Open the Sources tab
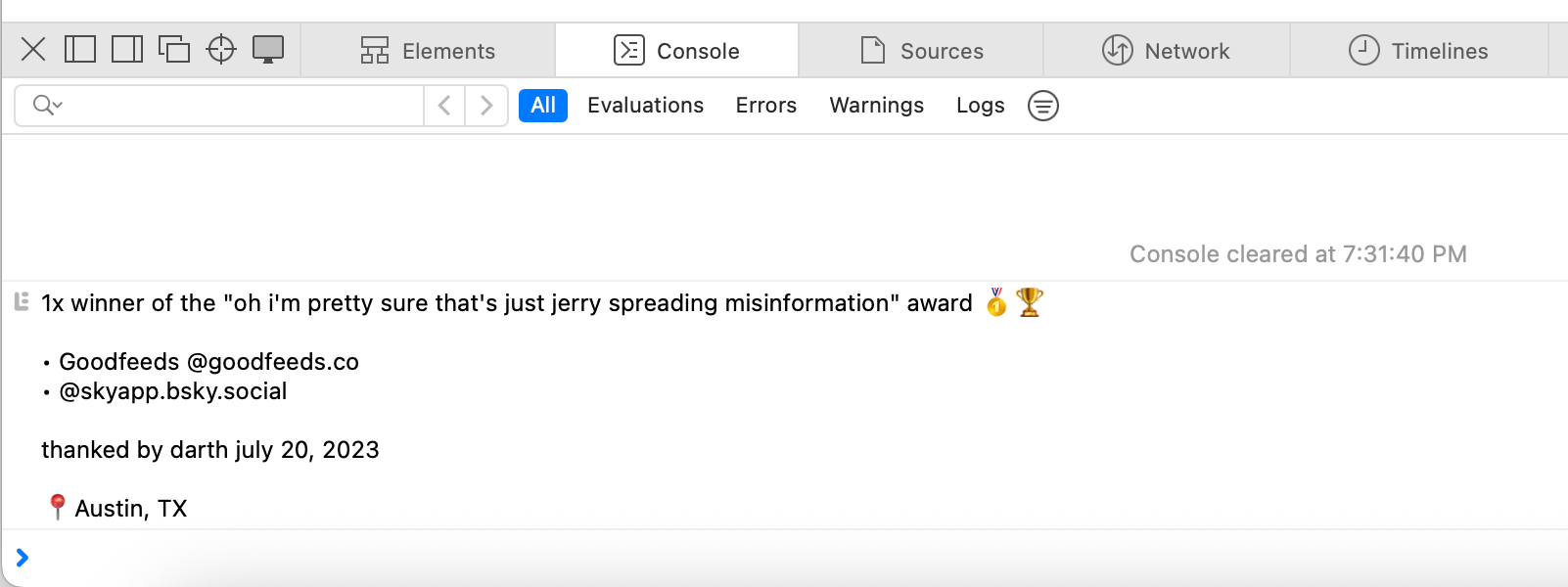This screenshot has width=1568, height=587. point(922,51)
